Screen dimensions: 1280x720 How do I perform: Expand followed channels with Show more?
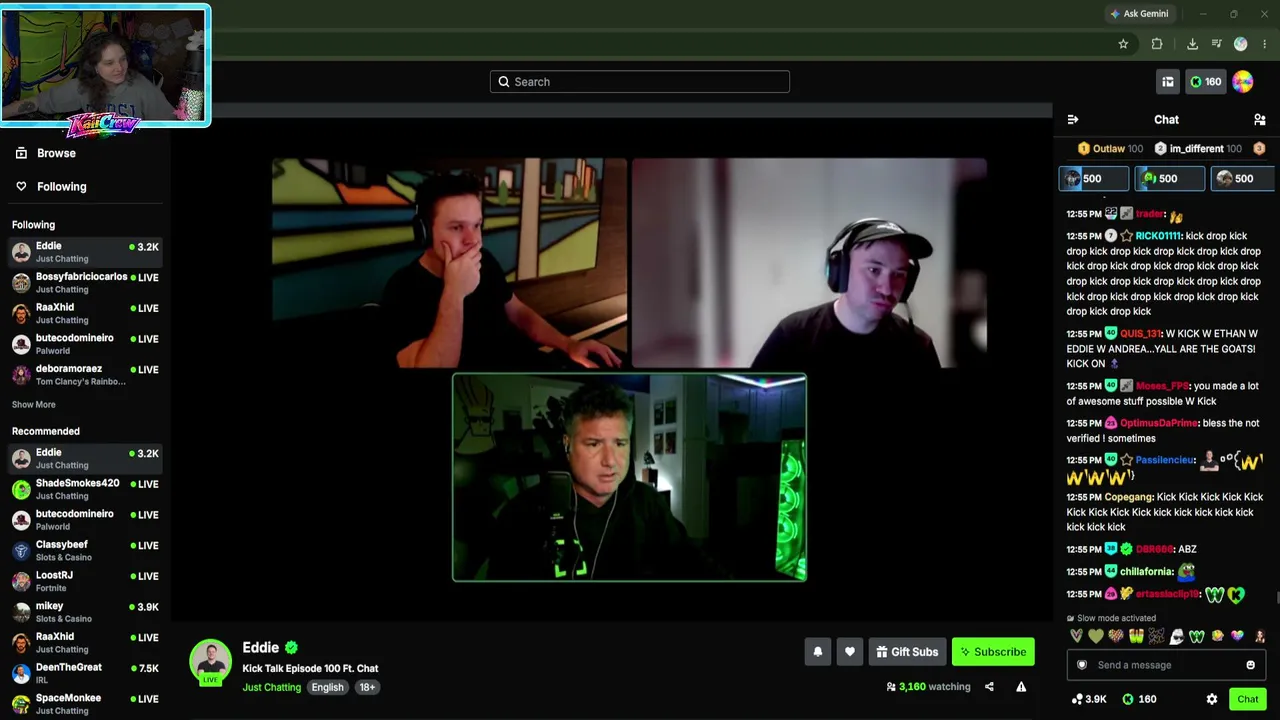(34, 405)
